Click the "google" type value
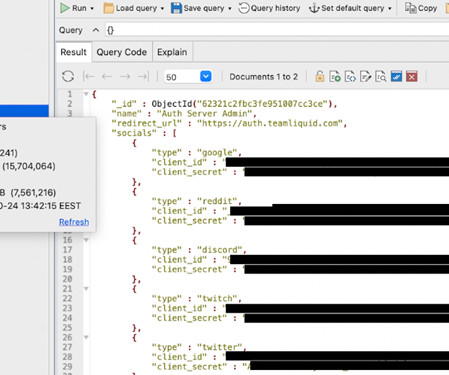 click(x=217, y=152)
